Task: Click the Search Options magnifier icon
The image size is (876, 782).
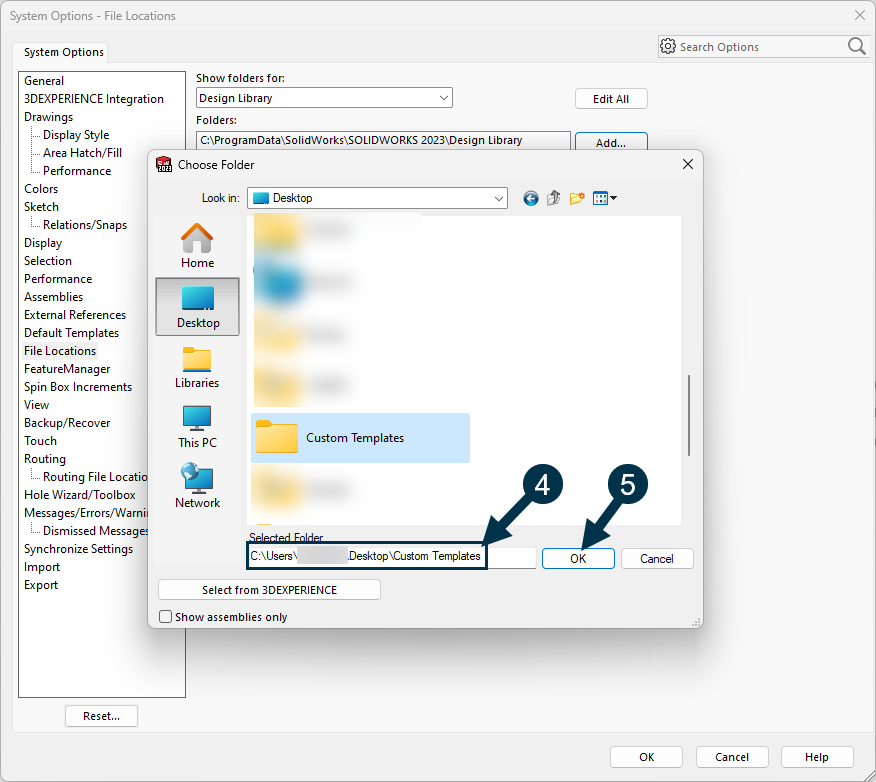Action: coord(856,46)
